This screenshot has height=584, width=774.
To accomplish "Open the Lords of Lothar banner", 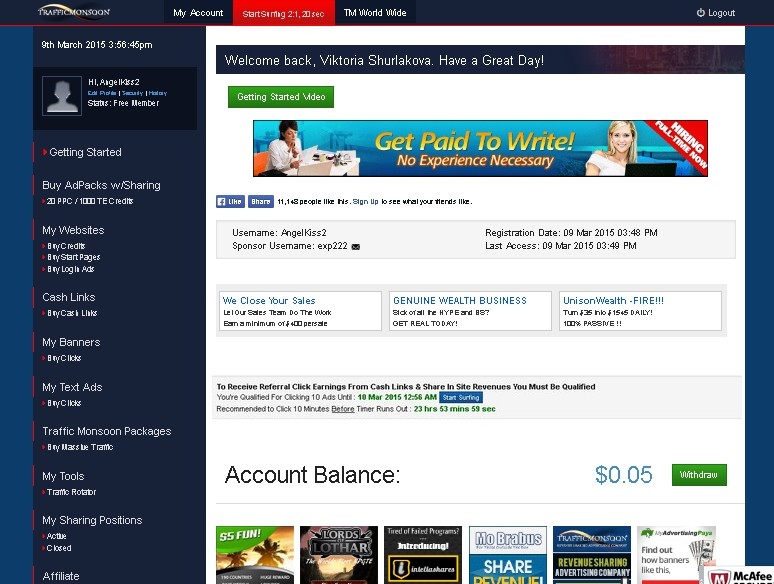I will [x=339, y=555].
